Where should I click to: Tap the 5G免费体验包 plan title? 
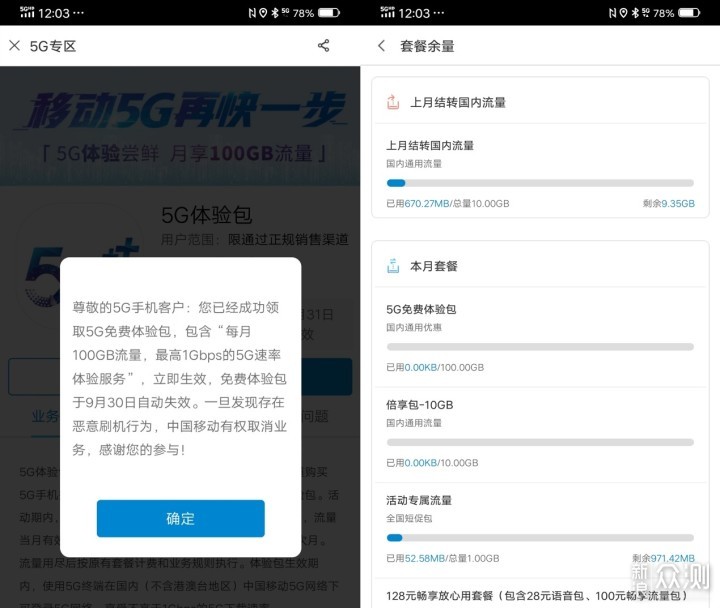[421, 310]
